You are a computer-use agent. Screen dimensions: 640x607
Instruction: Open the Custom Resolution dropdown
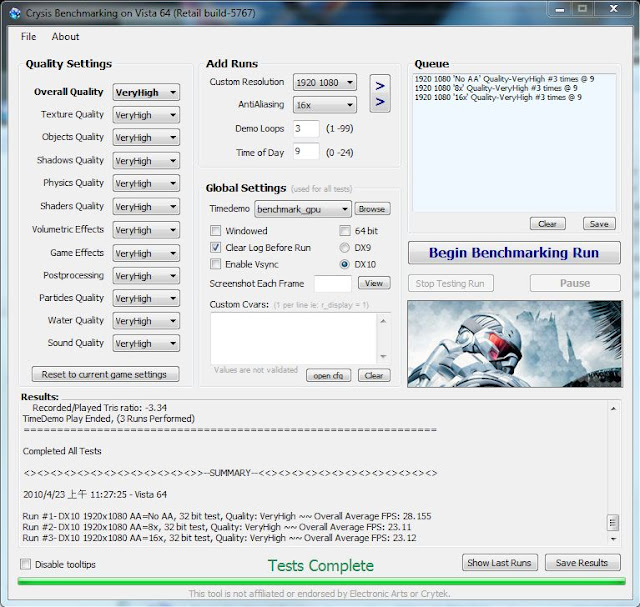pos(324,82)
